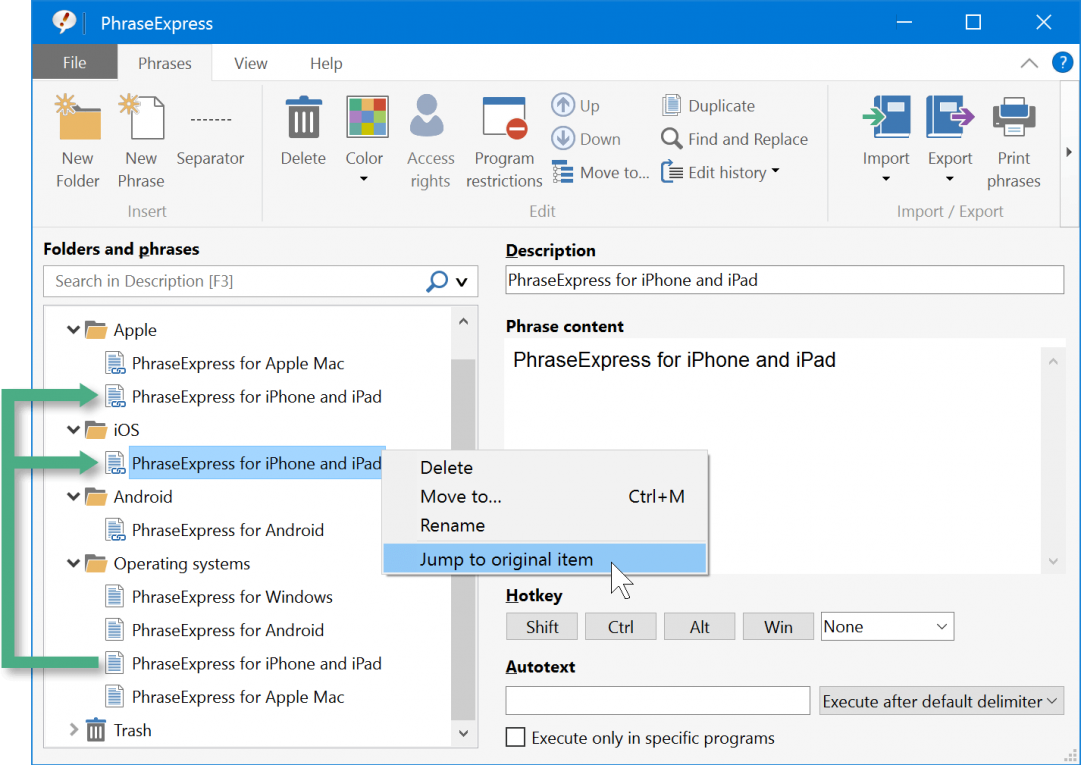This screenshot has width=1081, height=765.
Task: Open the File tab
Action: (x=74, y=63)
